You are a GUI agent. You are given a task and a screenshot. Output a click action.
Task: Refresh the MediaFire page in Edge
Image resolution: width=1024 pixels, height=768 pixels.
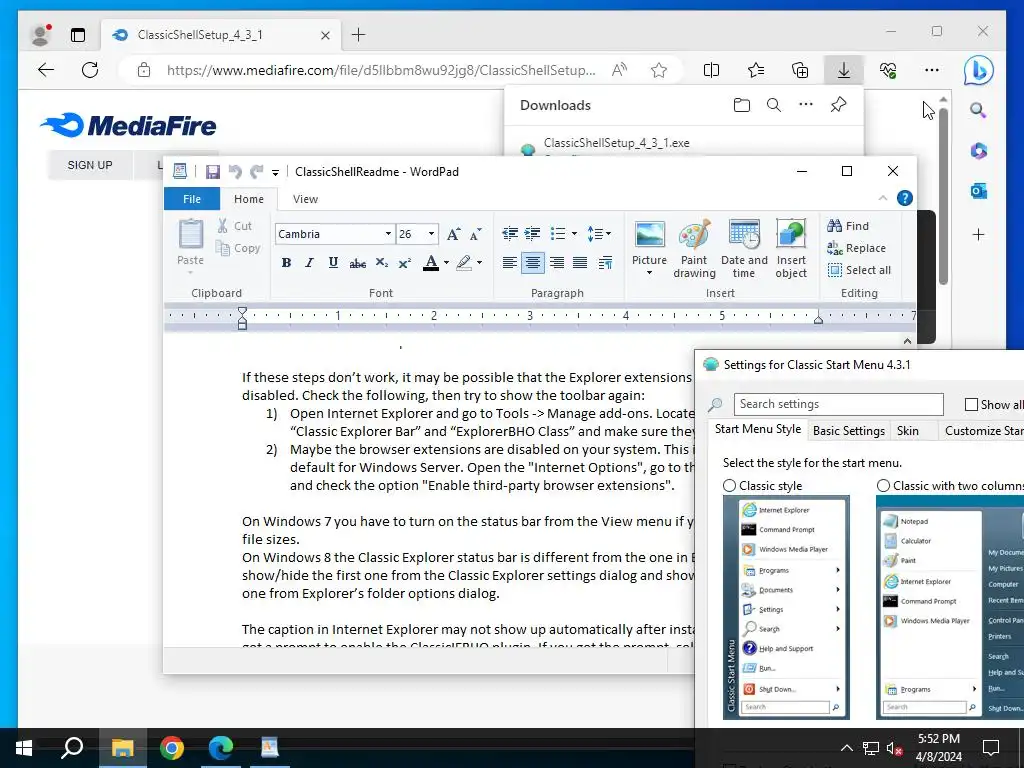coord(90,70)
